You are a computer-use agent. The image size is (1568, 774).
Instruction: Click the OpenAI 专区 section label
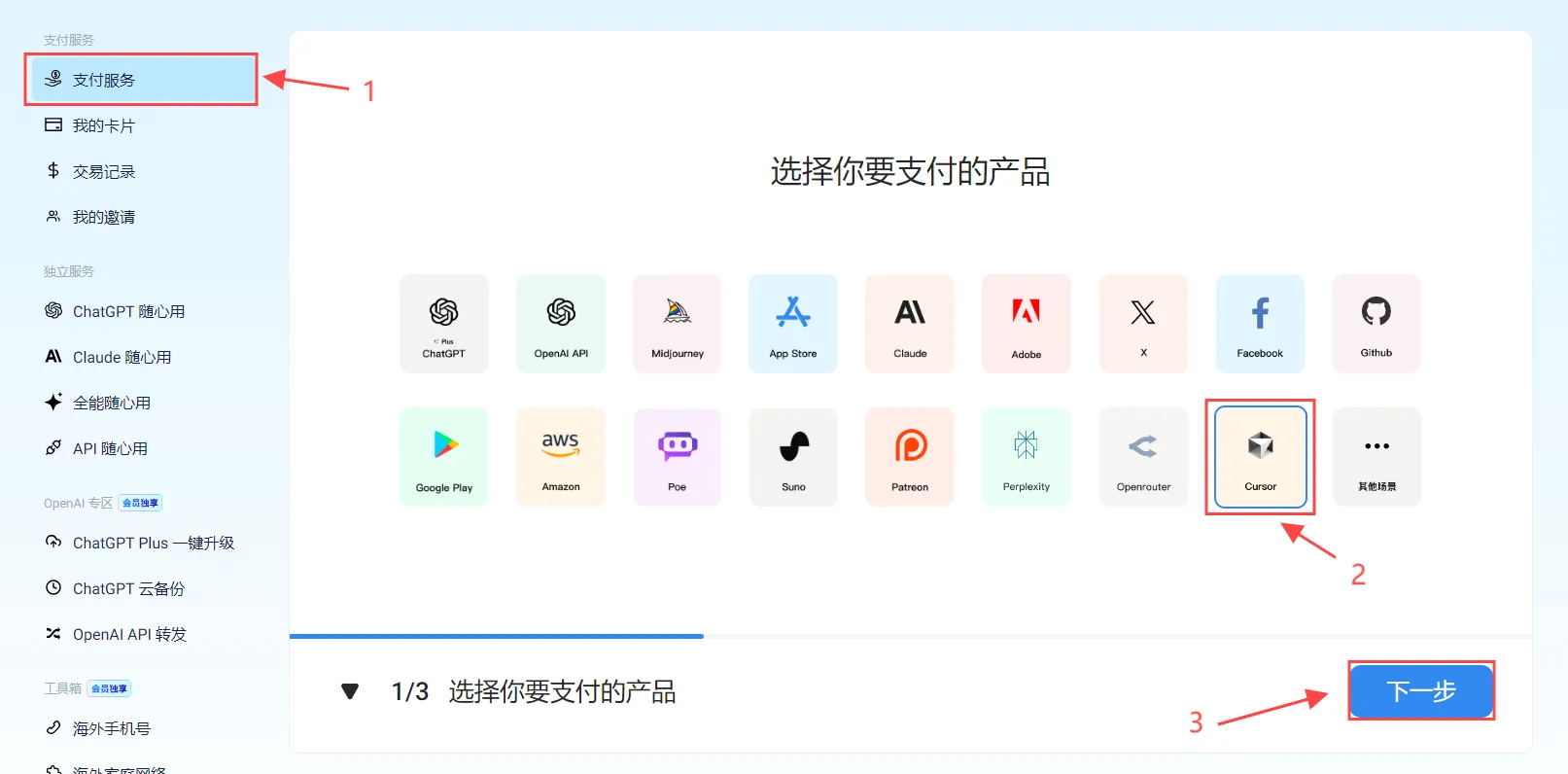(x=78, y=503)
